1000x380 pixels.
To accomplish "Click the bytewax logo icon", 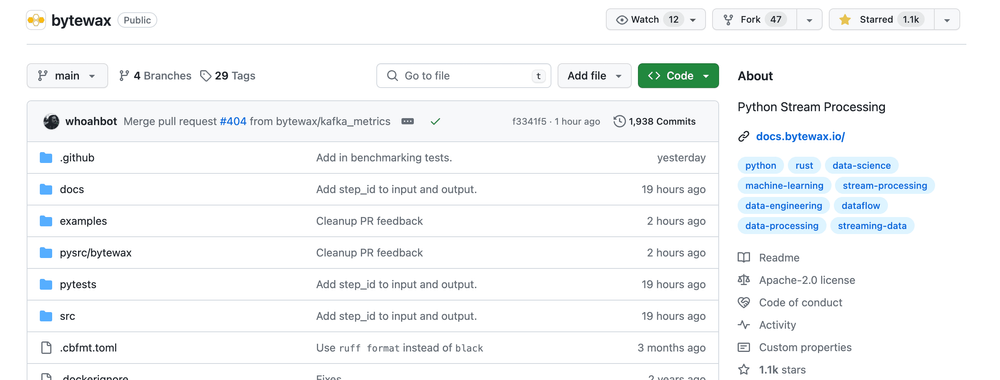I will click(36, 20).
